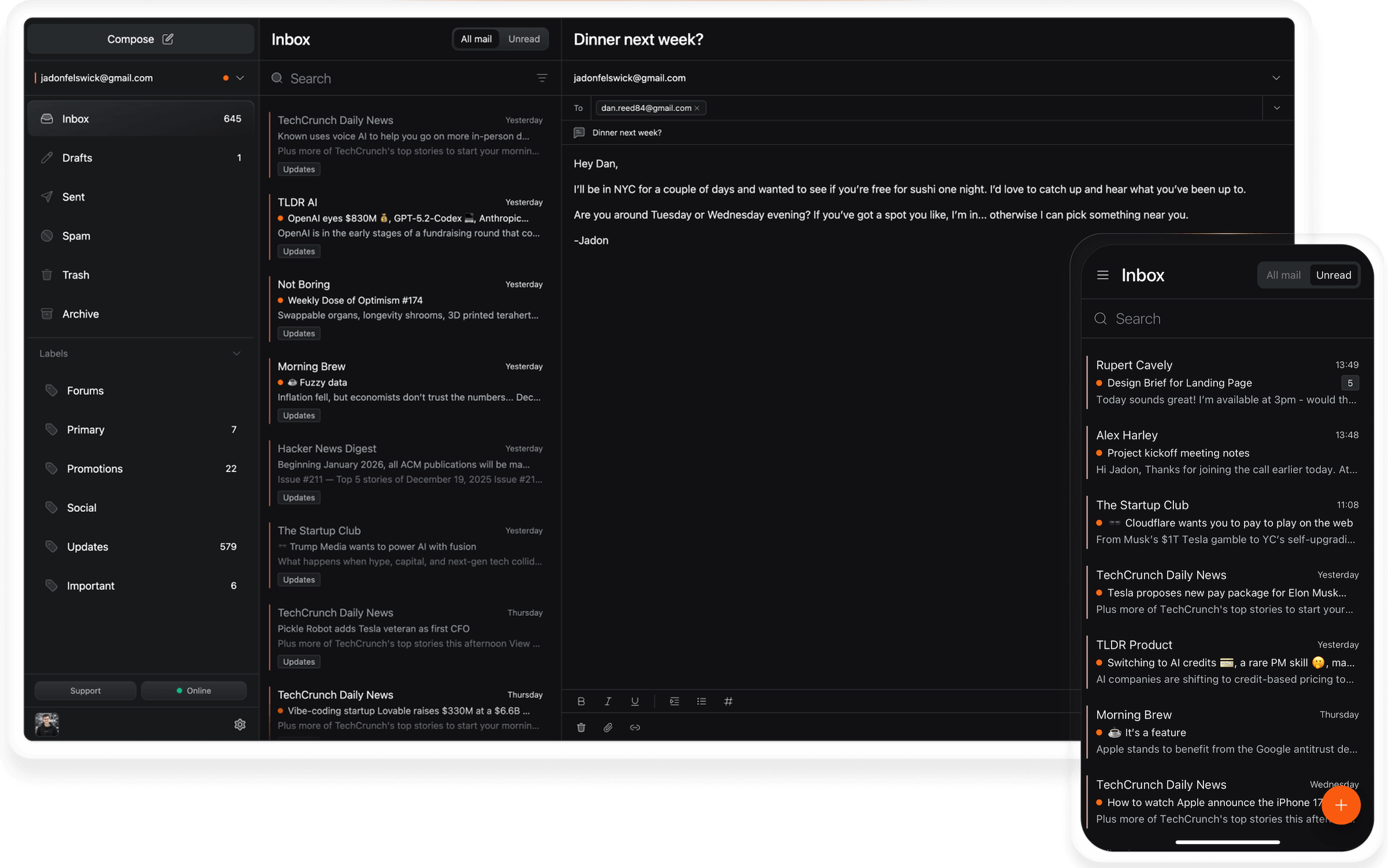
Task: Toggle bold formatting in the composer
Action: coord(581,701)
